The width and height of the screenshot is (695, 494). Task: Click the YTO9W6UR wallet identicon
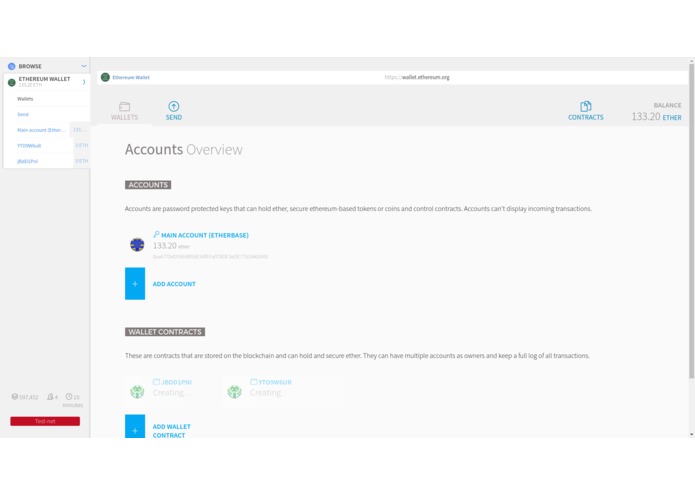234,392
